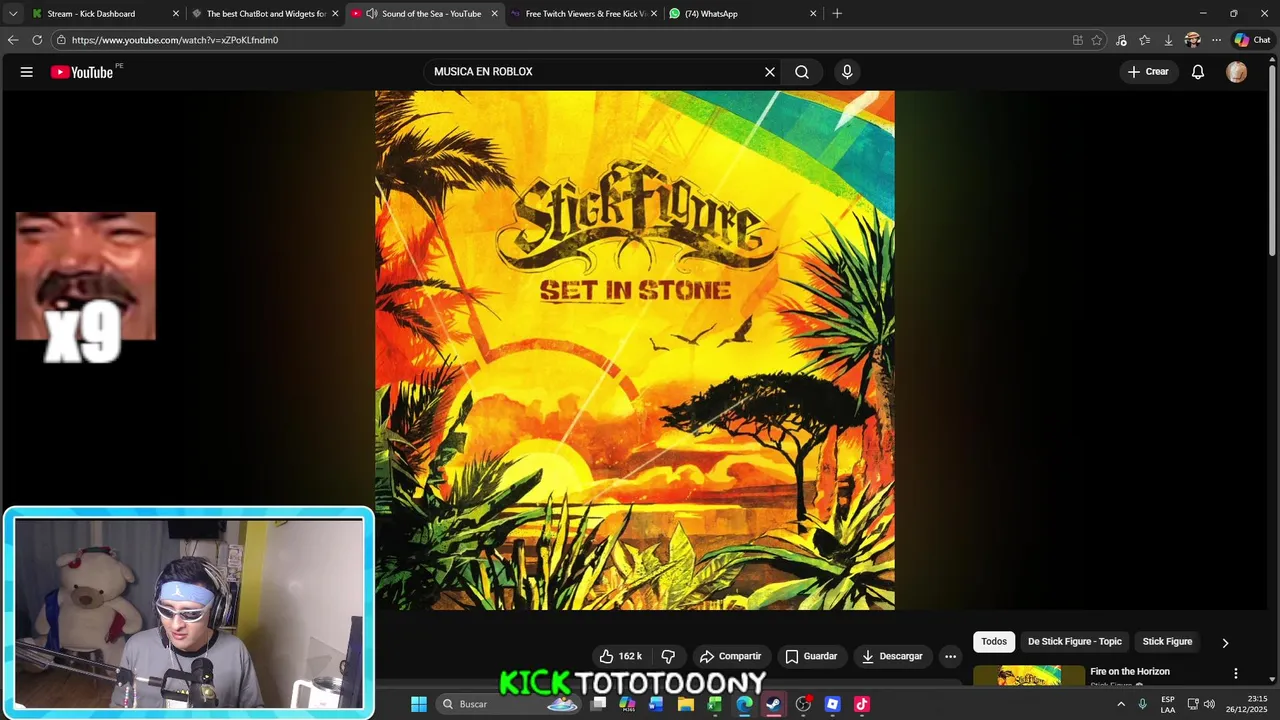The height and width of the screenshot is (720, 1280).
Task: Open the YouTube hamburger guide menu
Action: [27, 72]
